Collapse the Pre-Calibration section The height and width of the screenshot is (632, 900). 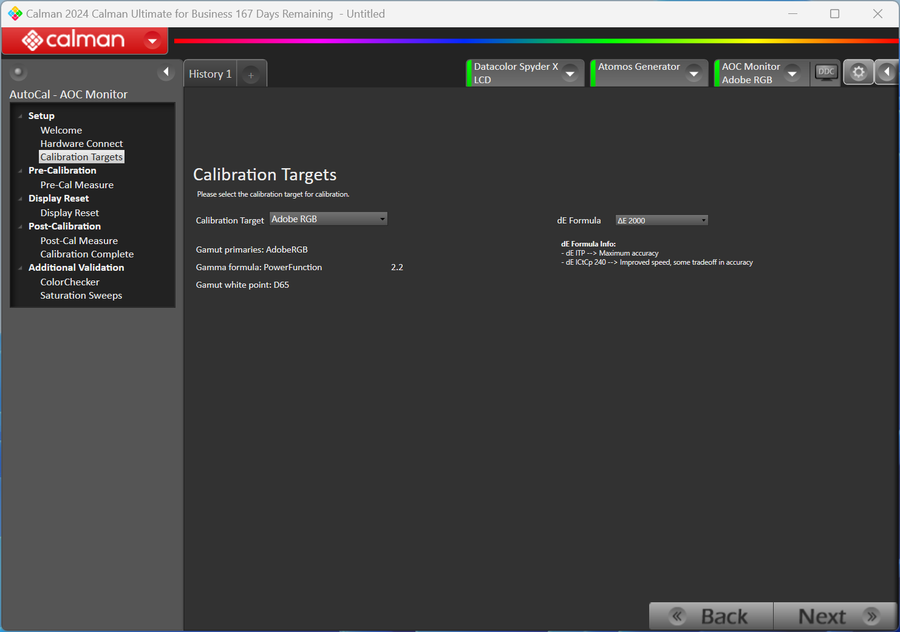(21, 170)
